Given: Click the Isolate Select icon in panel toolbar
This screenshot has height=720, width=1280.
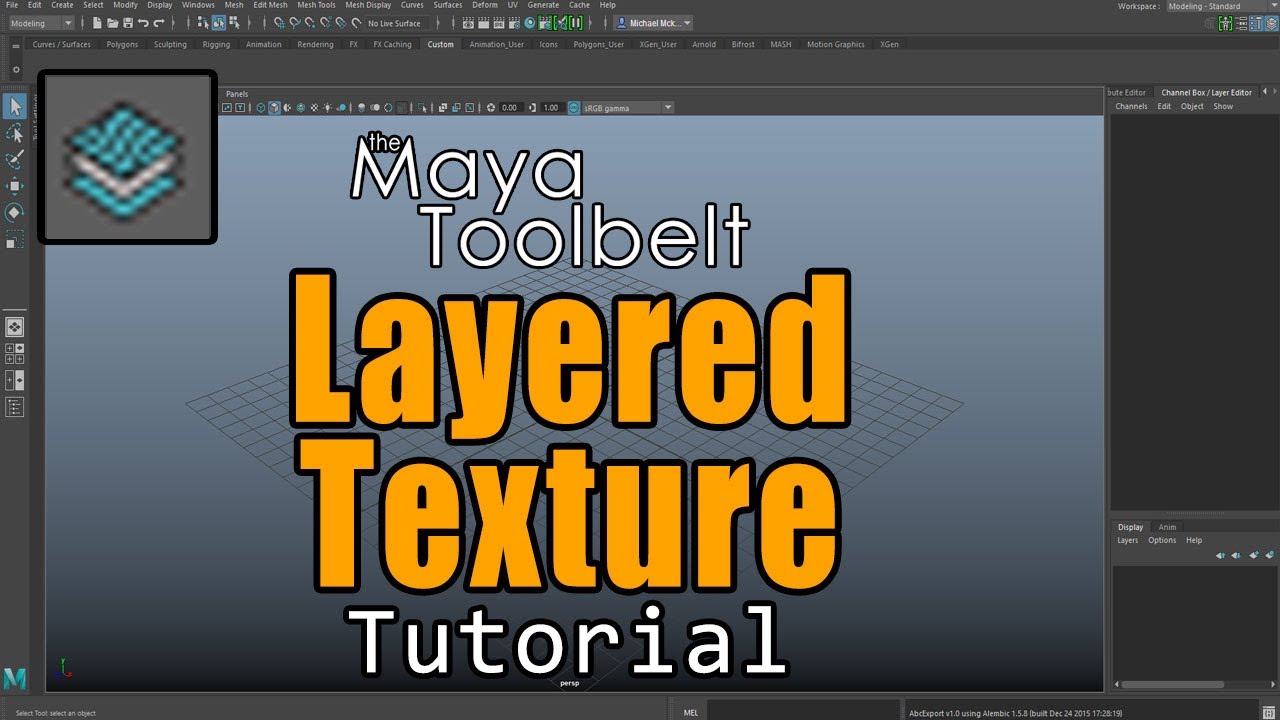Looking at the screenshot, I should pyautogui.click(x=422, y=107).
